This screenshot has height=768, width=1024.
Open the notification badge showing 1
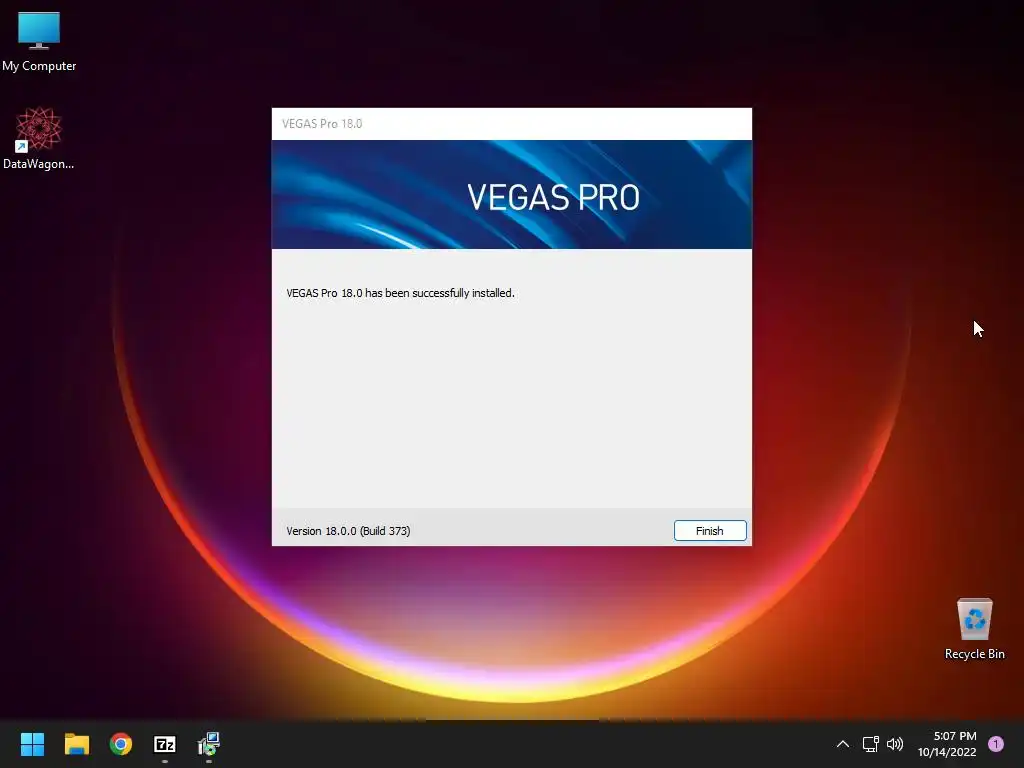pos(996,744)
